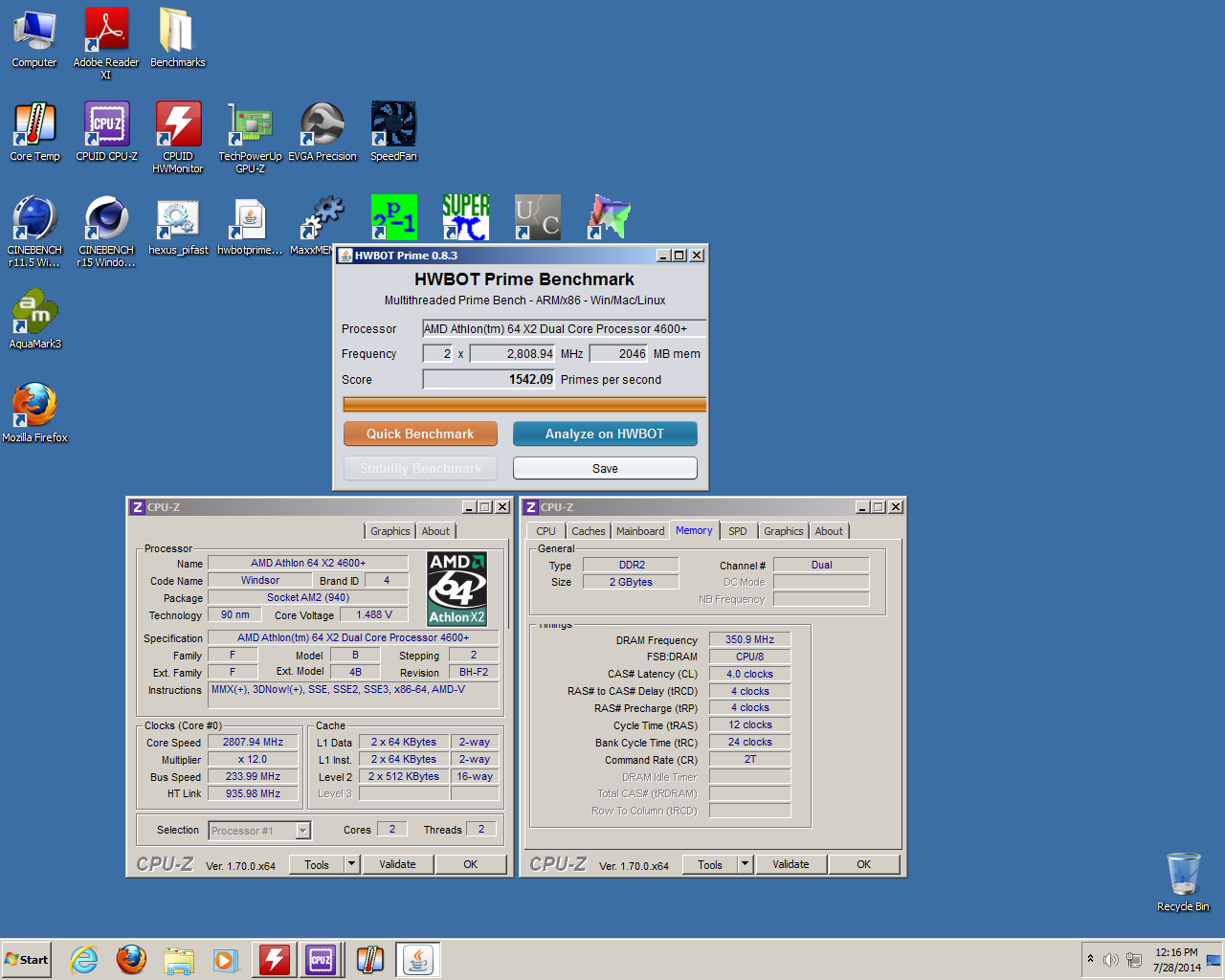Switch to CPU-Z on the taskbar

click(321, 960)
